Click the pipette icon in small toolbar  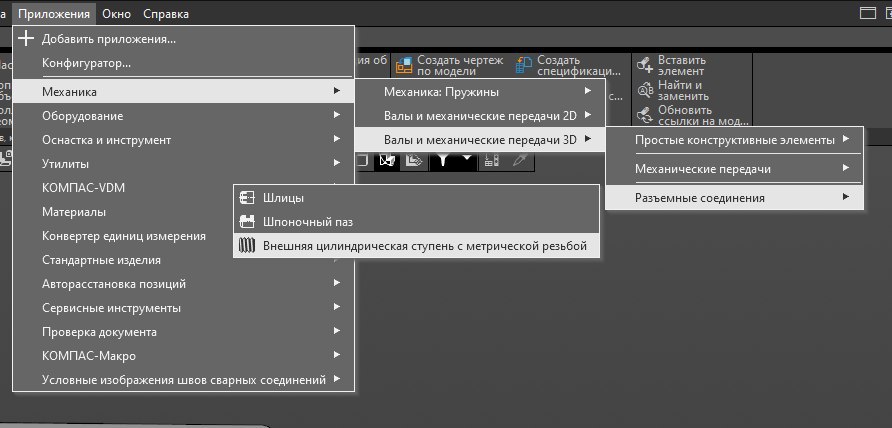(518, 161)
